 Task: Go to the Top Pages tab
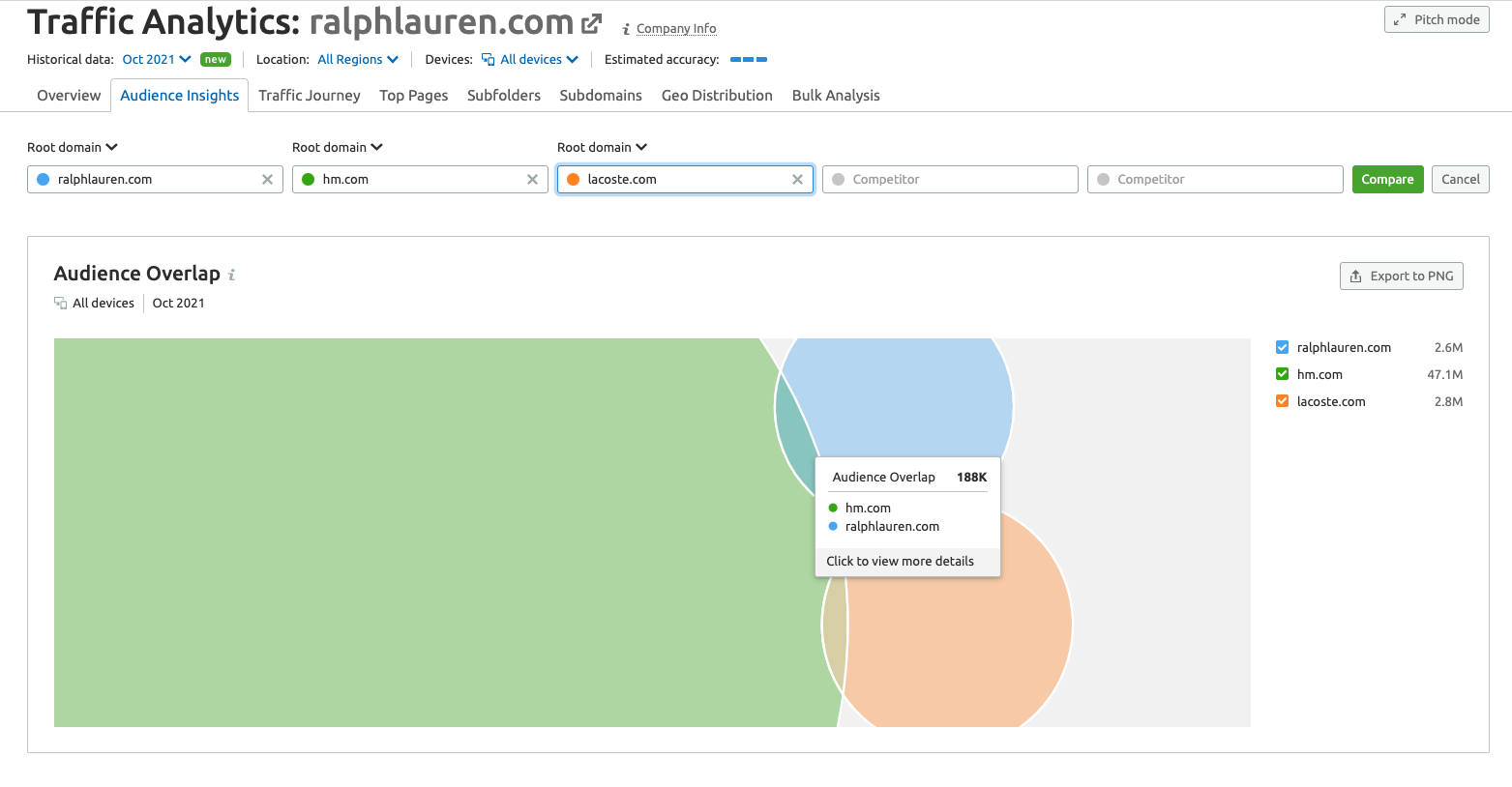(414, 96)
